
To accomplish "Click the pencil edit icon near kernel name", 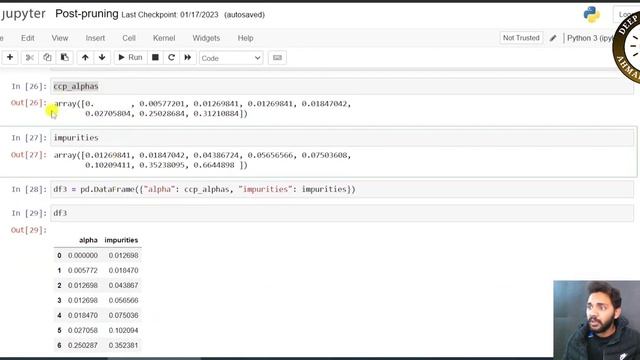I will 553,38.
